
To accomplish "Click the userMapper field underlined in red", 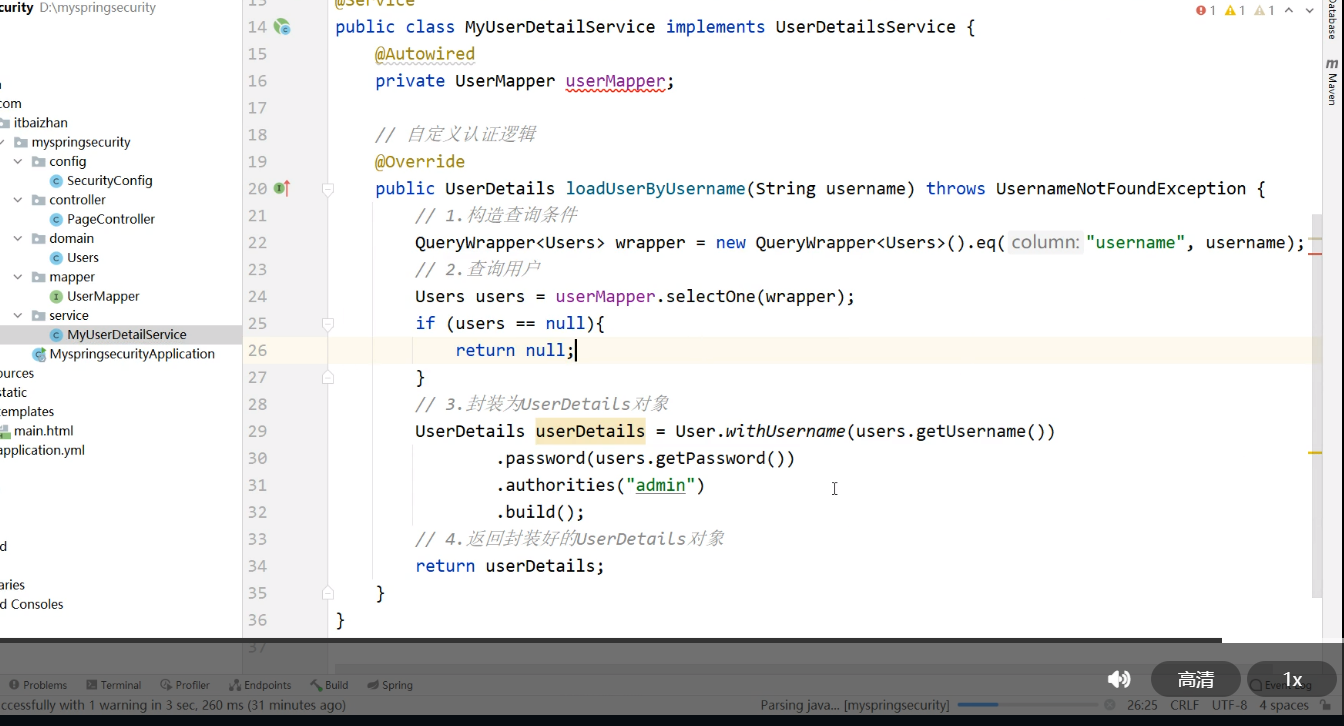I will [615, 81].
